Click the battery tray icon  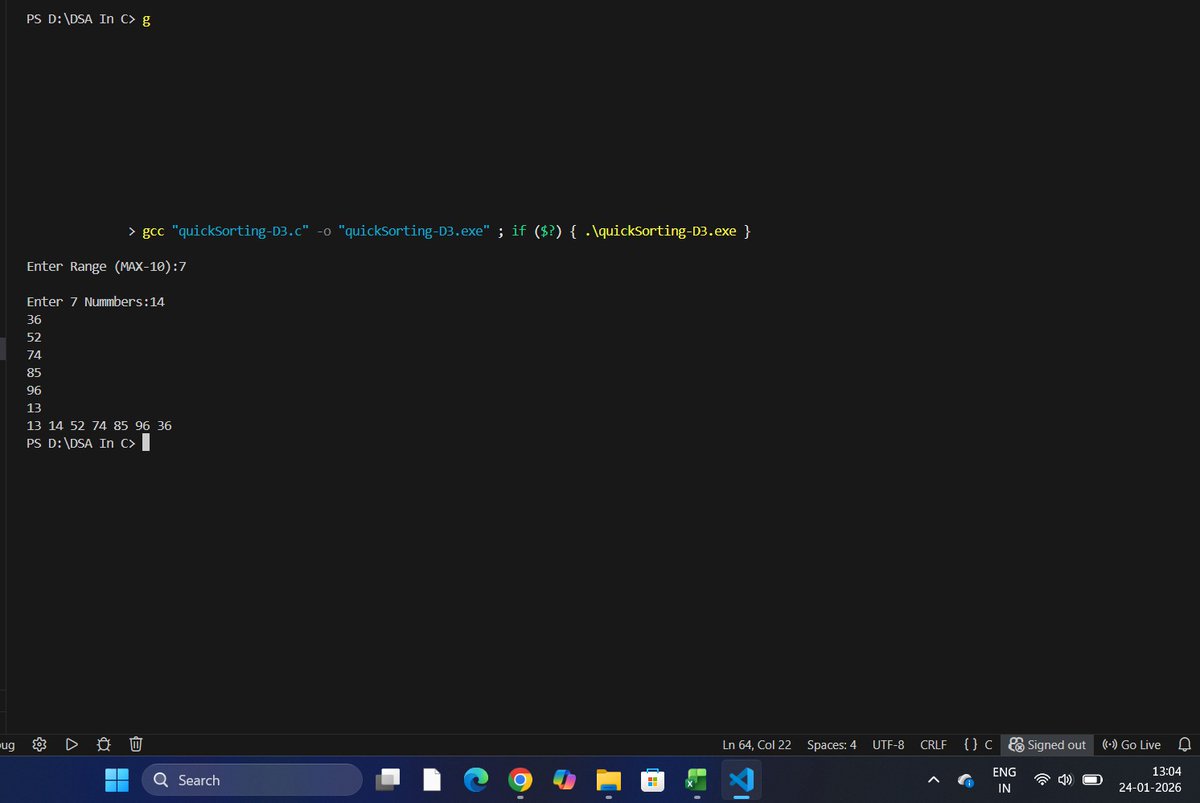tap(1092, 780)
